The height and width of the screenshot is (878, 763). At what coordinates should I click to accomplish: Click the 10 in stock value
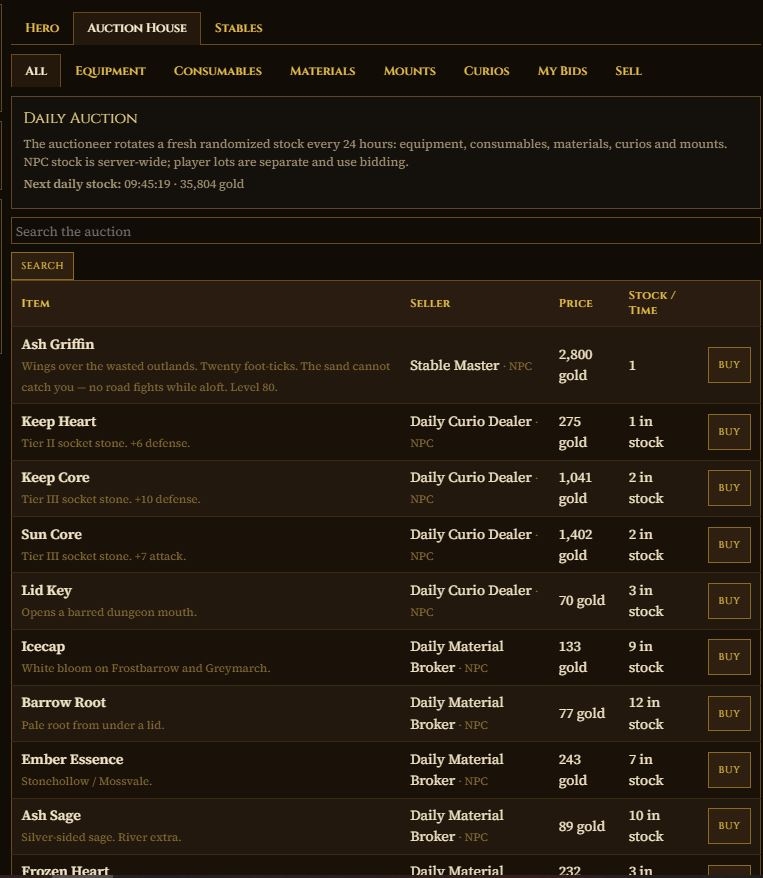646,826
